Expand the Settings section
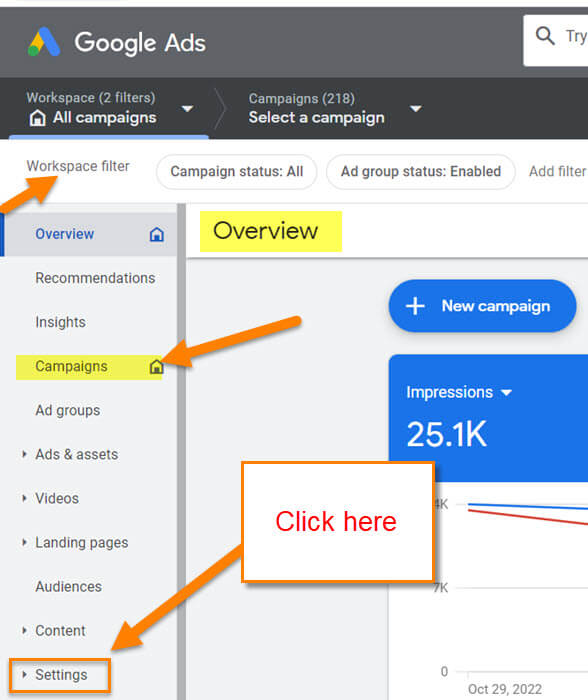588x700 pixels. 24,675
